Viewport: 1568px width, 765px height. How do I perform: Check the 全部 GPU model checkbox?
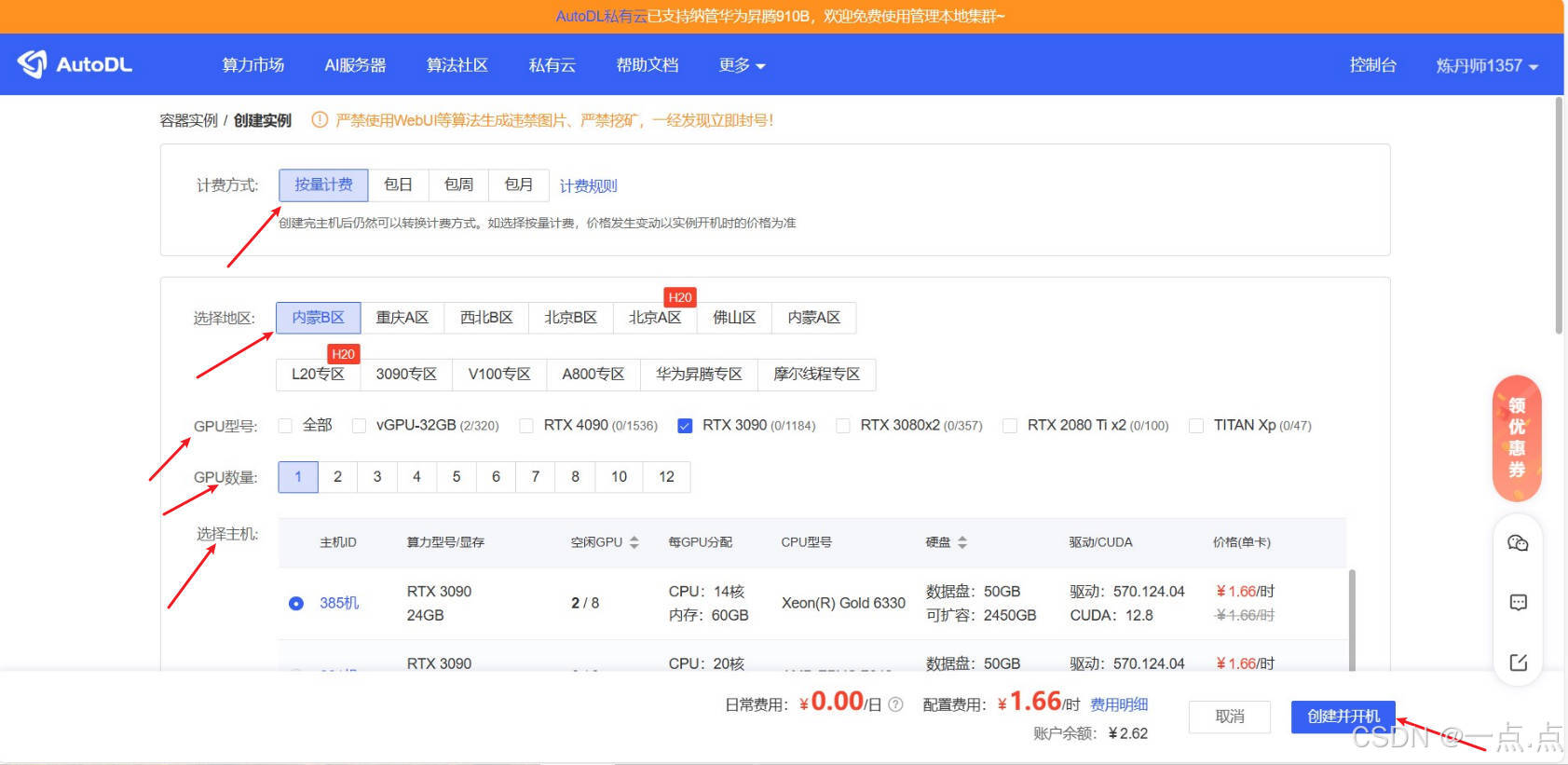(285, 426)
